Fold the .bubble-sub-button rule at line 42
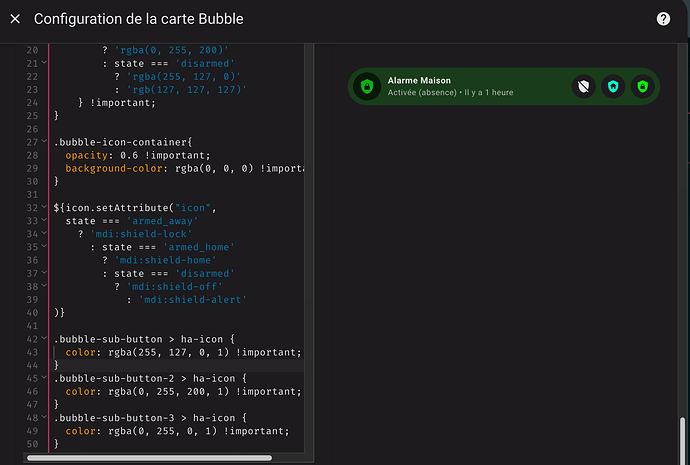 [44, 339]
